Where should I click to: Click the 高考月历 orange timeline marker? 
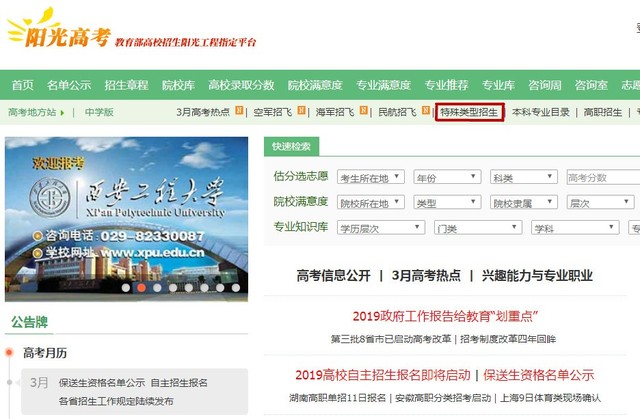(9, 352)
